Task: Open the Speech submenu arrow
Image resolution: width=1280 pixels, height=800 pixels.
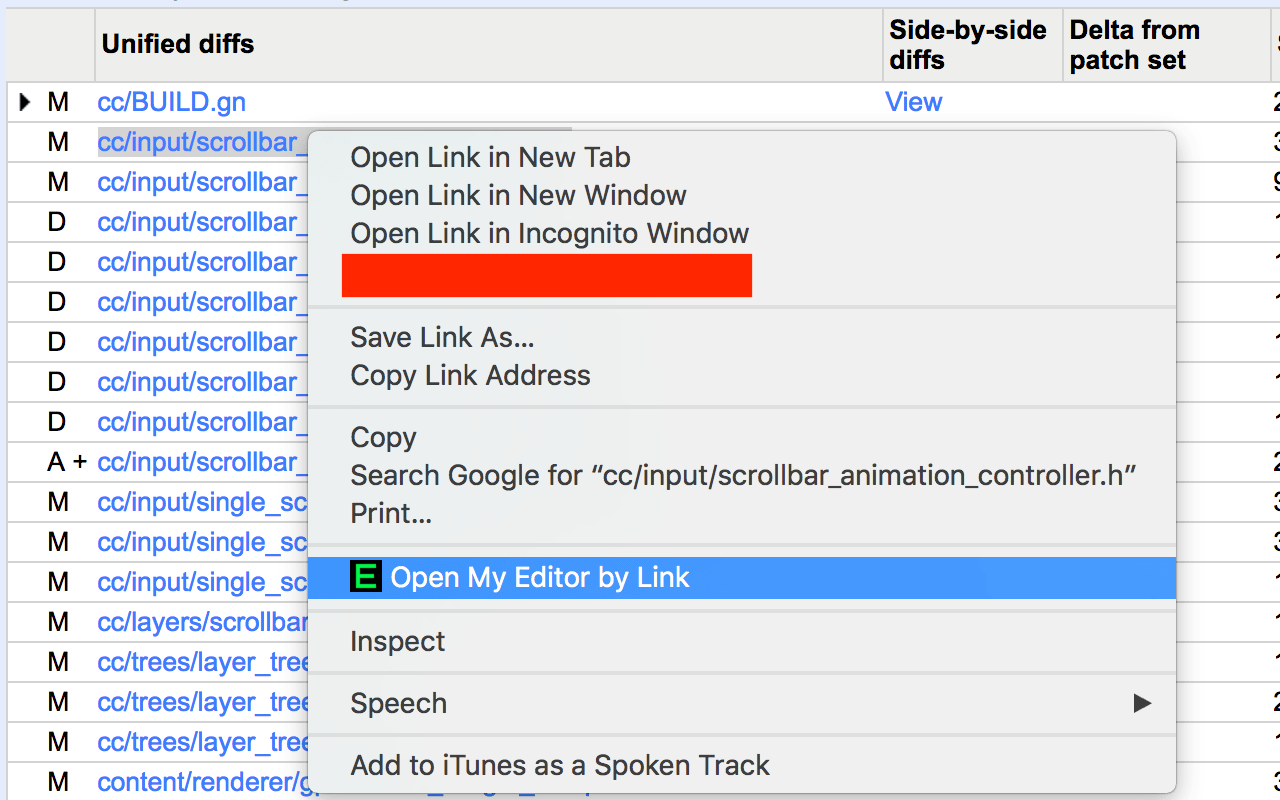Action: [1141, 703]
